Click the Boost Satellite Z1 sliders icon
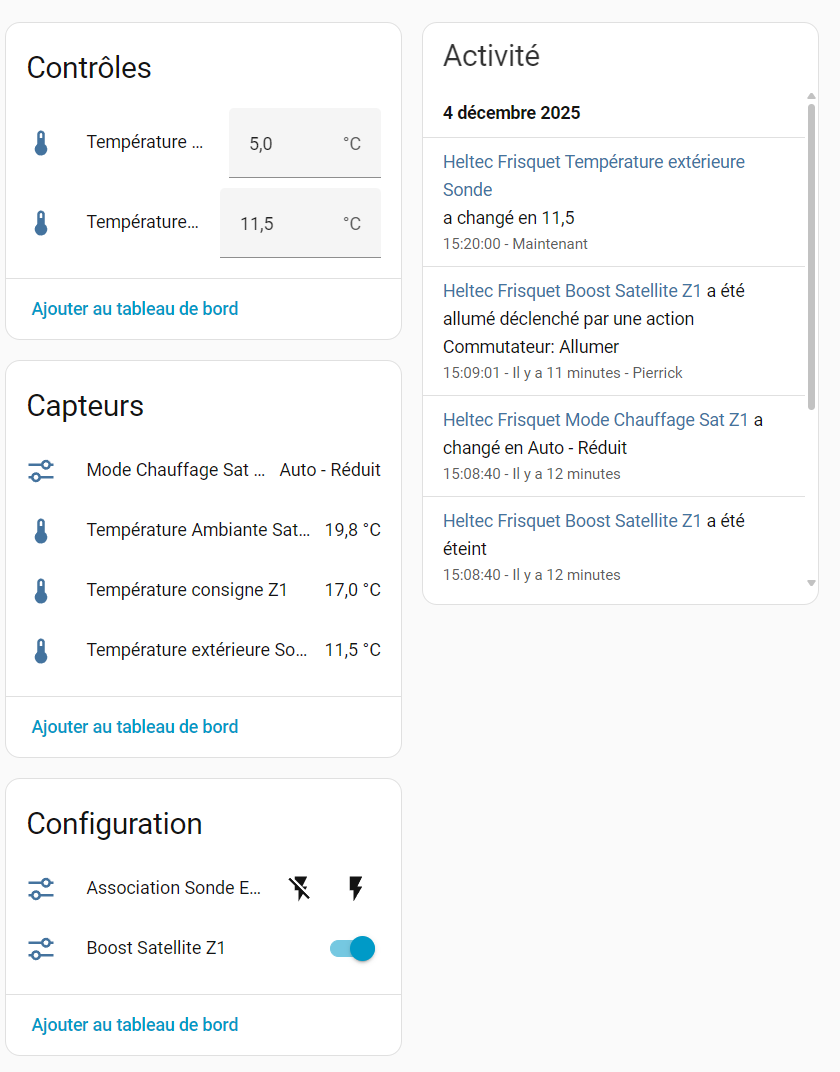This screenshot has height=1072, width=840. coord(41,948)
